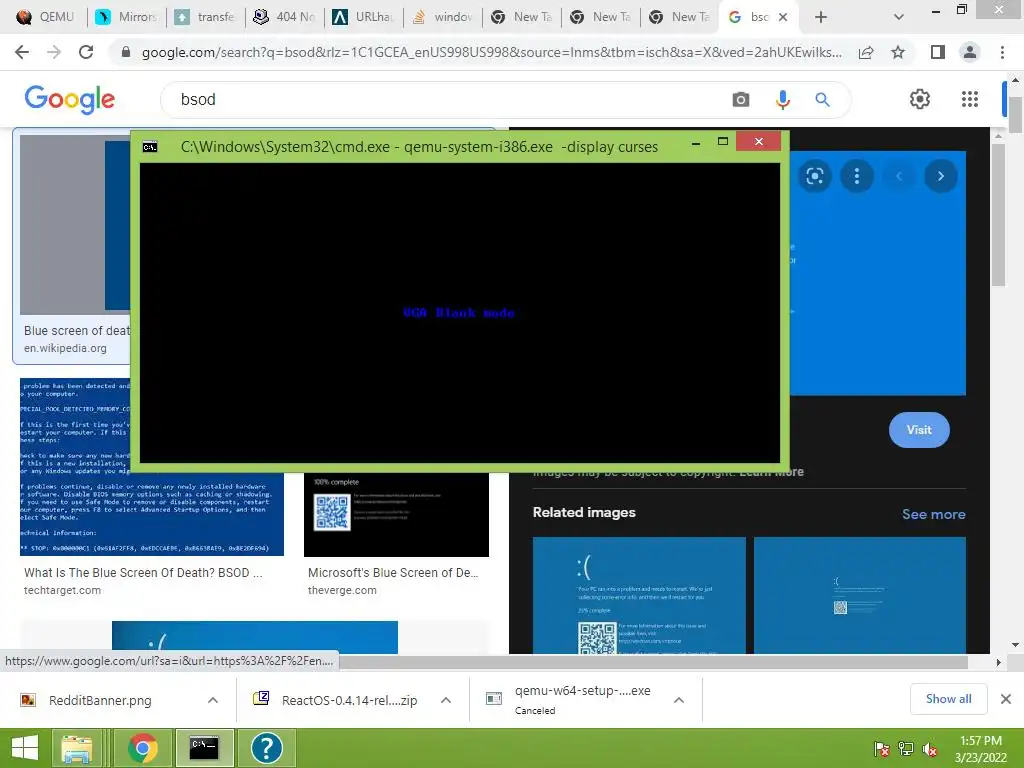This screenshot has height=768, width=1024.
Task: Search by image using the camera icon
Action: click(741, 99)
